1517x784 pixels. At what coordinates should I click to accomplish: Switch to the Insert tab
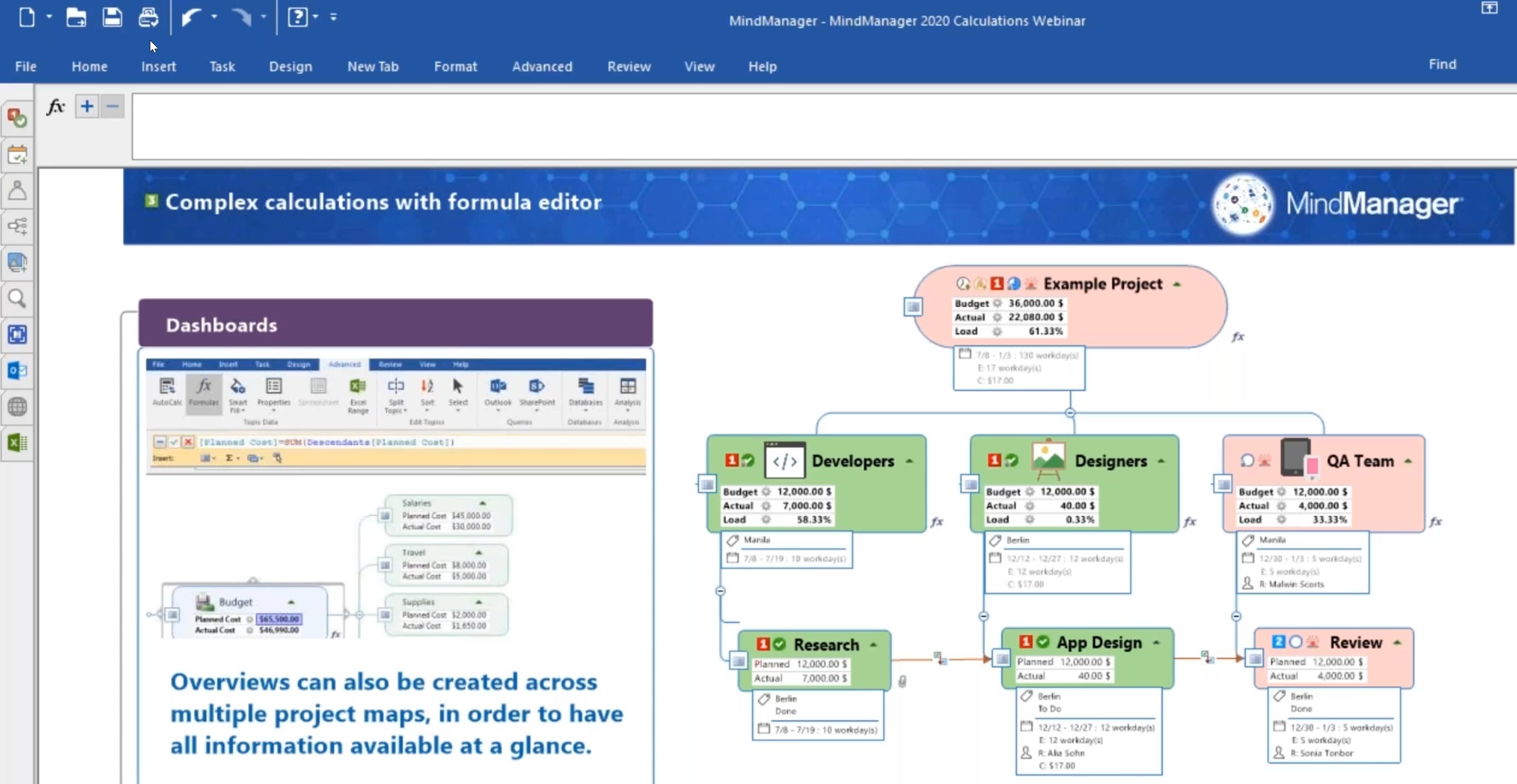coord(158,67)
